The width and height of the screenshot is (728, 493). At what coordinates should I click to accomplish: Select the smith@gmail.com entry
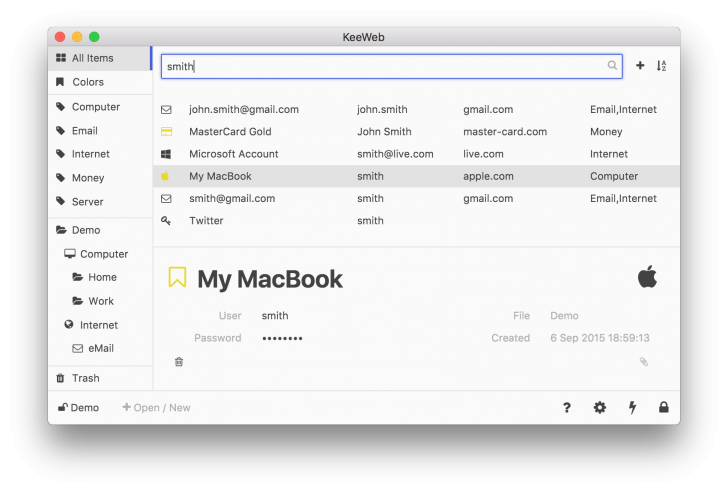pyautogui.click(x=416, y=199)
